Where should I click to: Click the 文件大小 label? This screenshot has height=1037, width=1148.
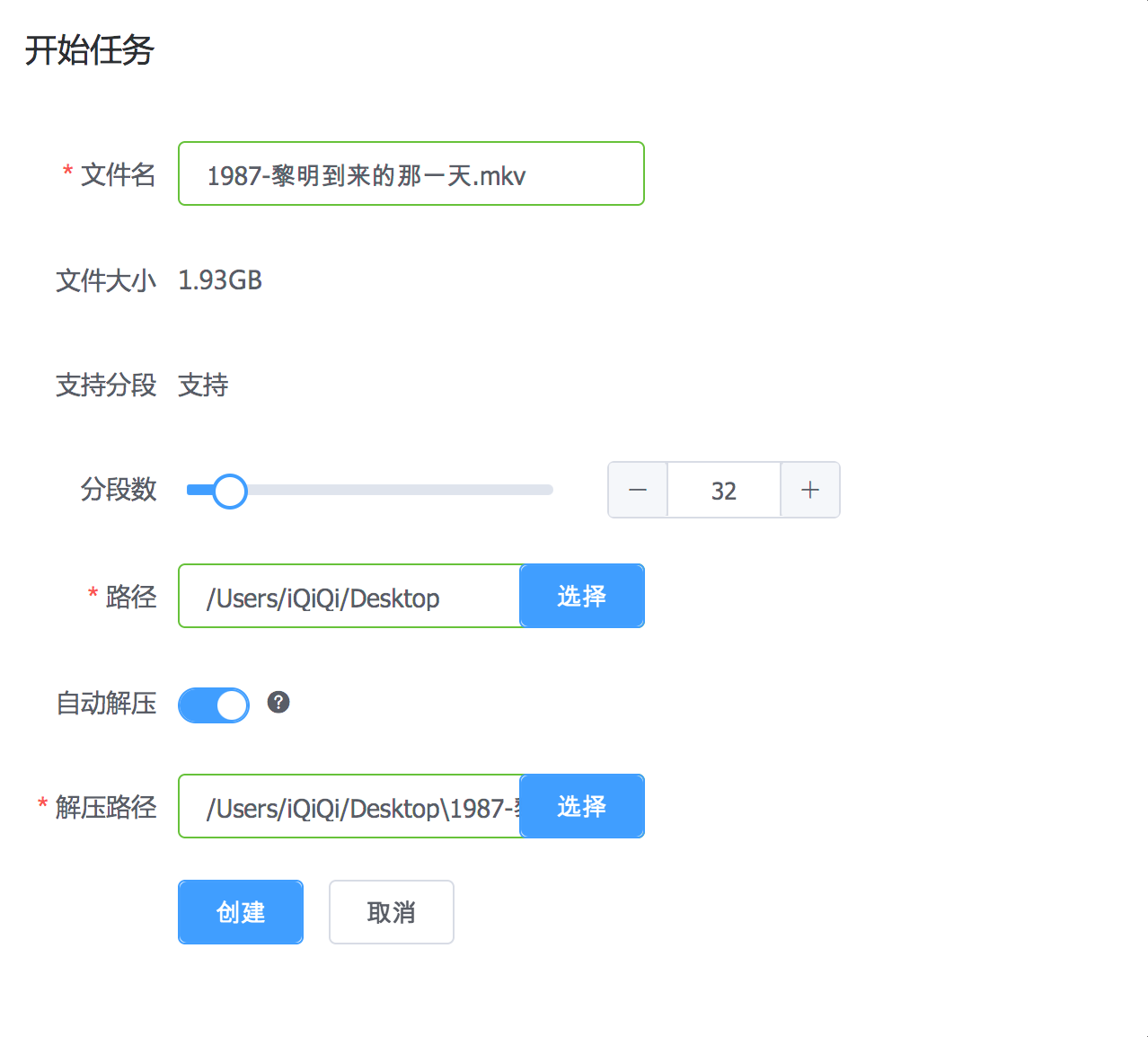pyautogui.click(x=106, y=280)
